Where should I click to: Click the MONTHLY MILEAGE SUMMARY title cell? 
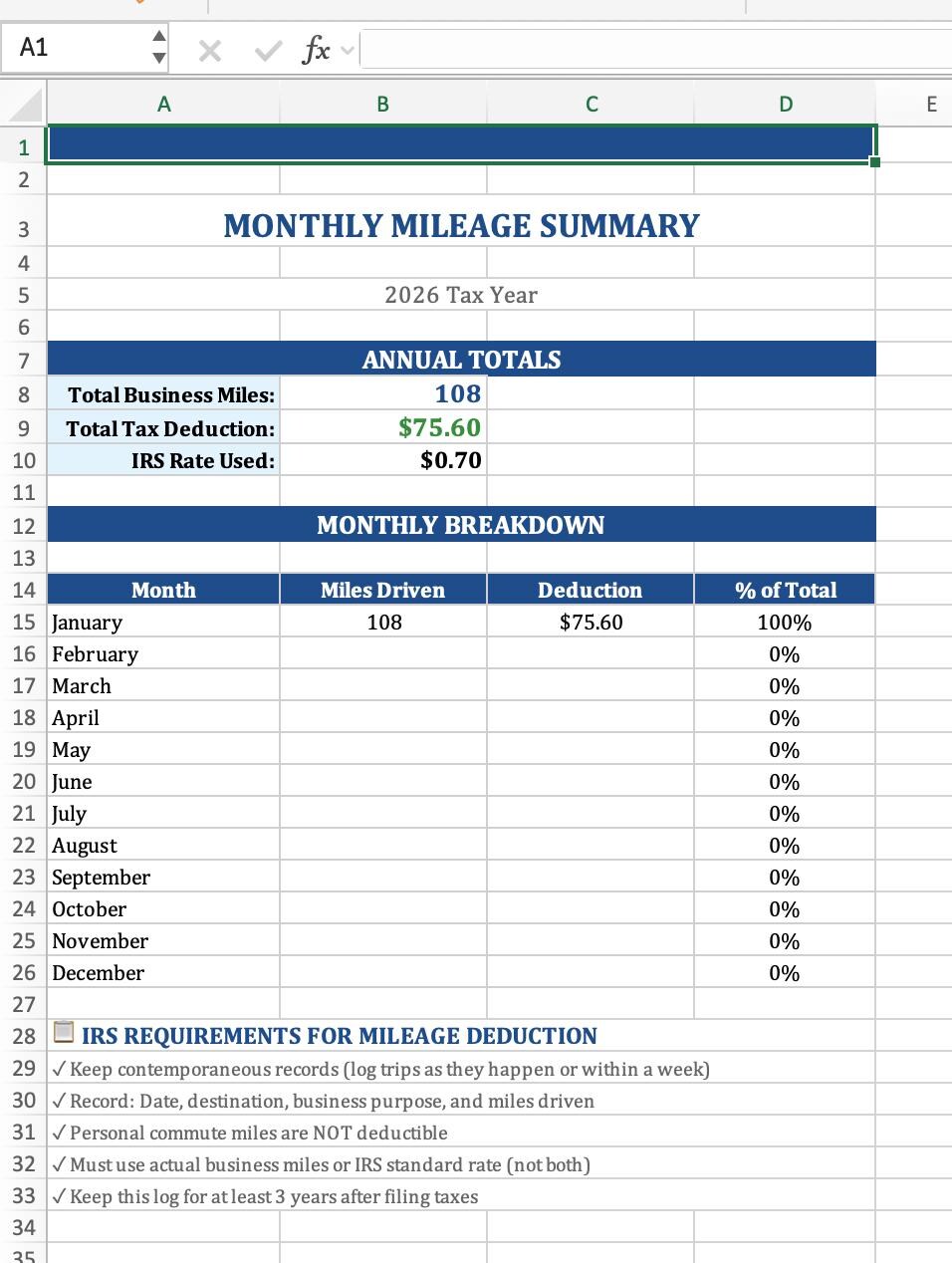(461, 225)
